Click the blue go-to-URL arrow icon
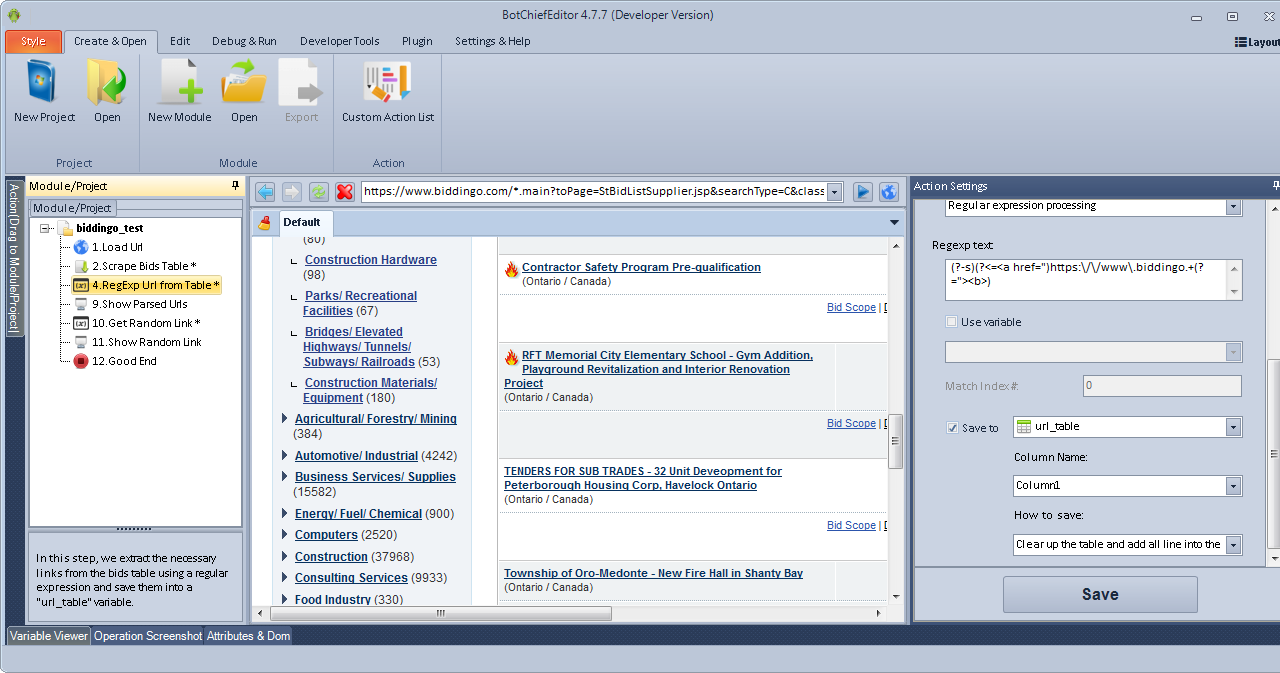Viewport: 1280px width, 673px height. (863, 192)
